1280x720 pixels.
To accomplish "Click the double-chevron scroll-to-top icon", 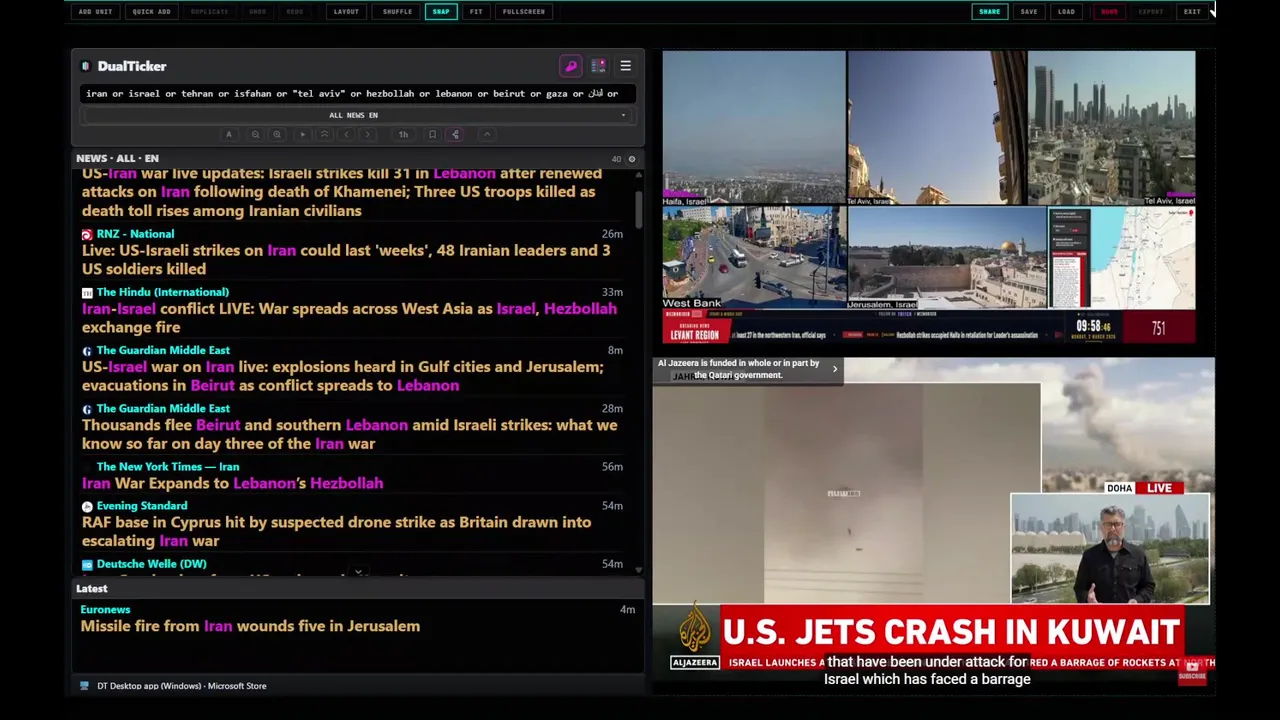I will click(x=324, y=135).
